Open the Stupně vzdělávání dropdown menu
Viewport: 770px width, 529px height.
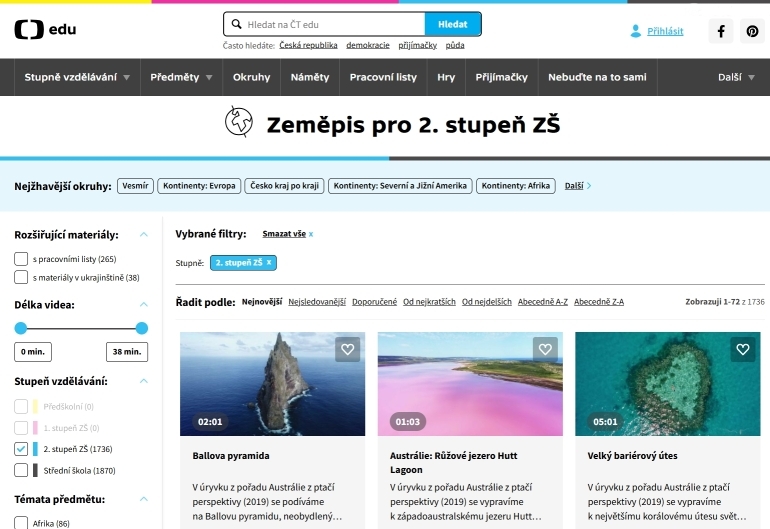[77, 77]
